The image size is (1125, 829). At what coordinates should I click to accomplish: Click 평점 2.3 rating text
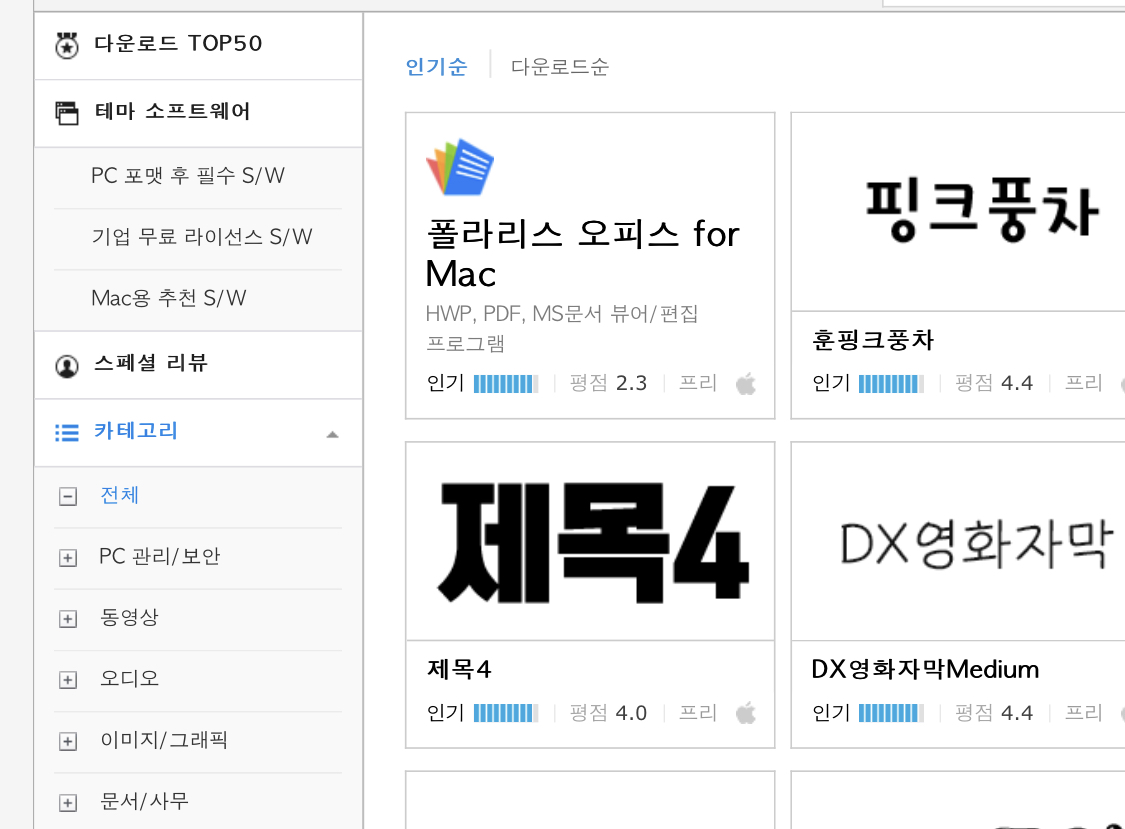[x=608, y=383]
